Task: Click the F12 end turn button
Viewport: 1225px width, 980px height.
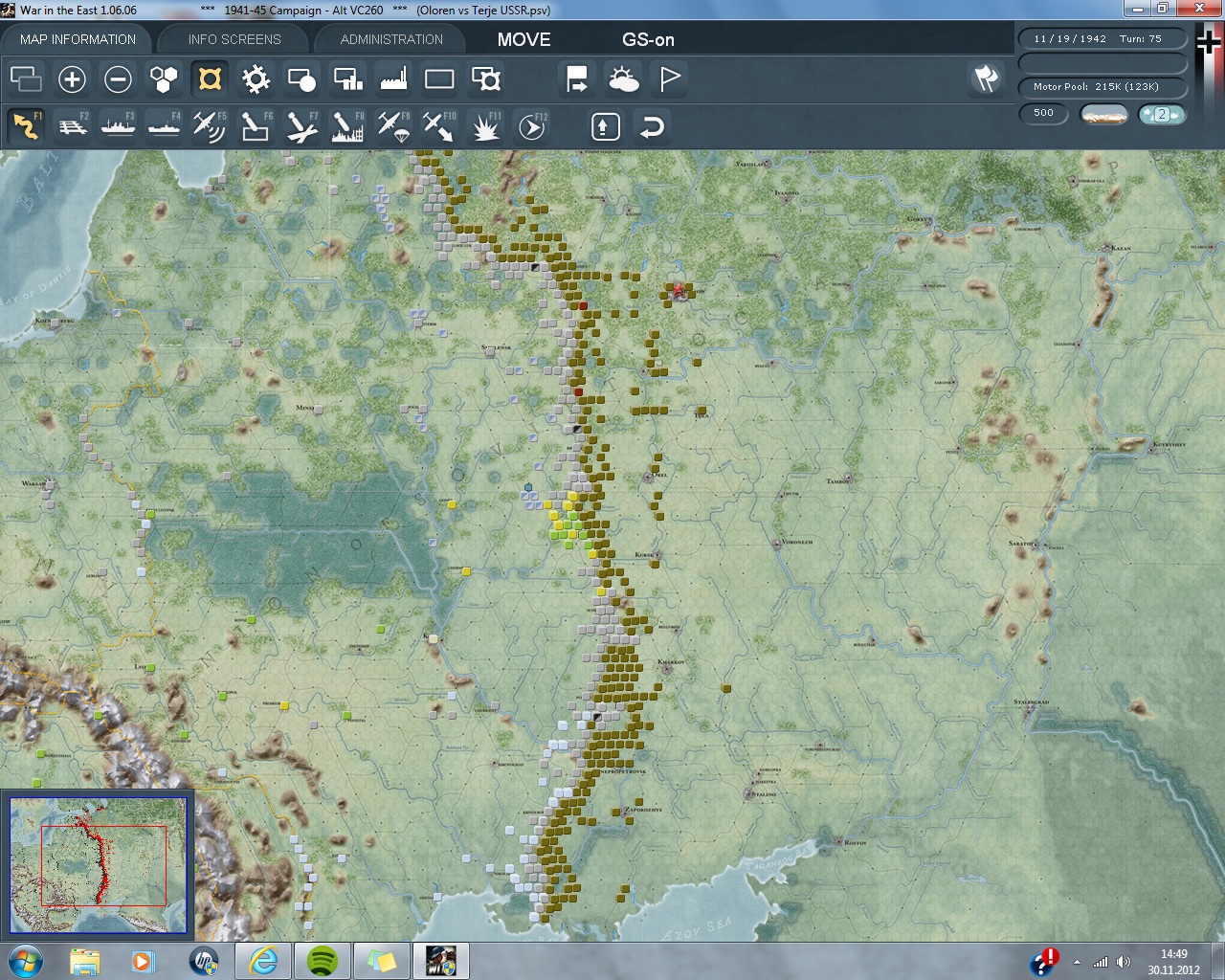Action: (x=532, y=126)
